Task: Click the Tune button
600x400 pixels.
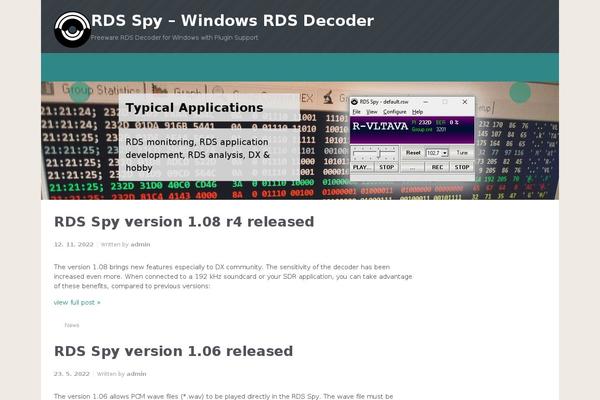Action: 462,153
